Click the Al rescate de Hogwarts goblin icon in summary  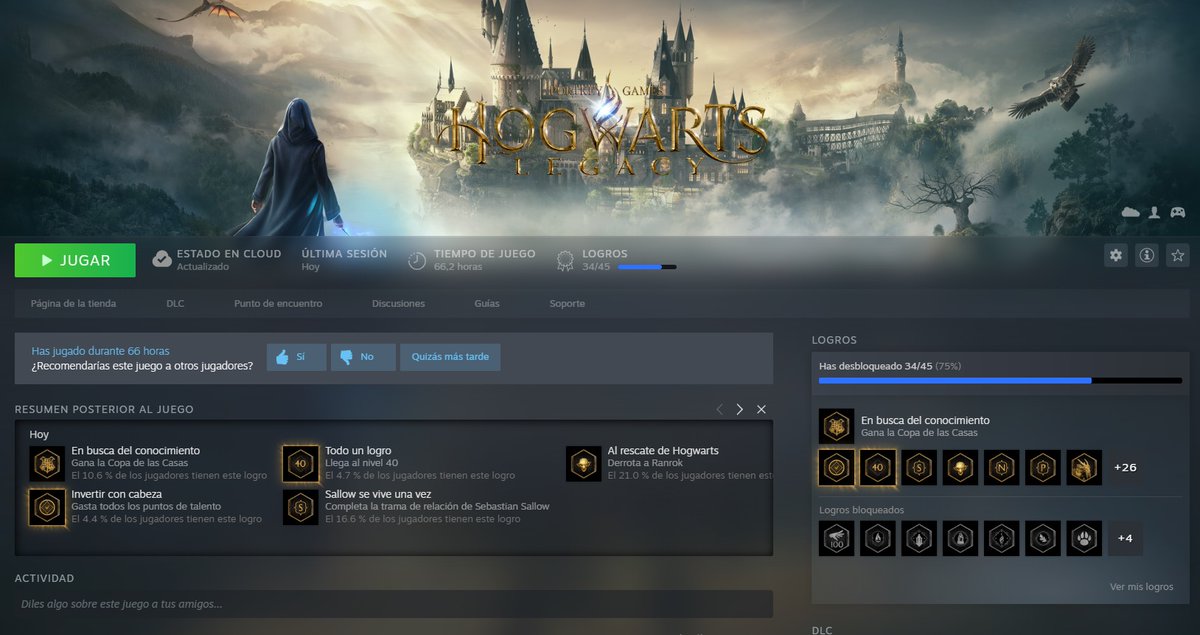point(583,463)
